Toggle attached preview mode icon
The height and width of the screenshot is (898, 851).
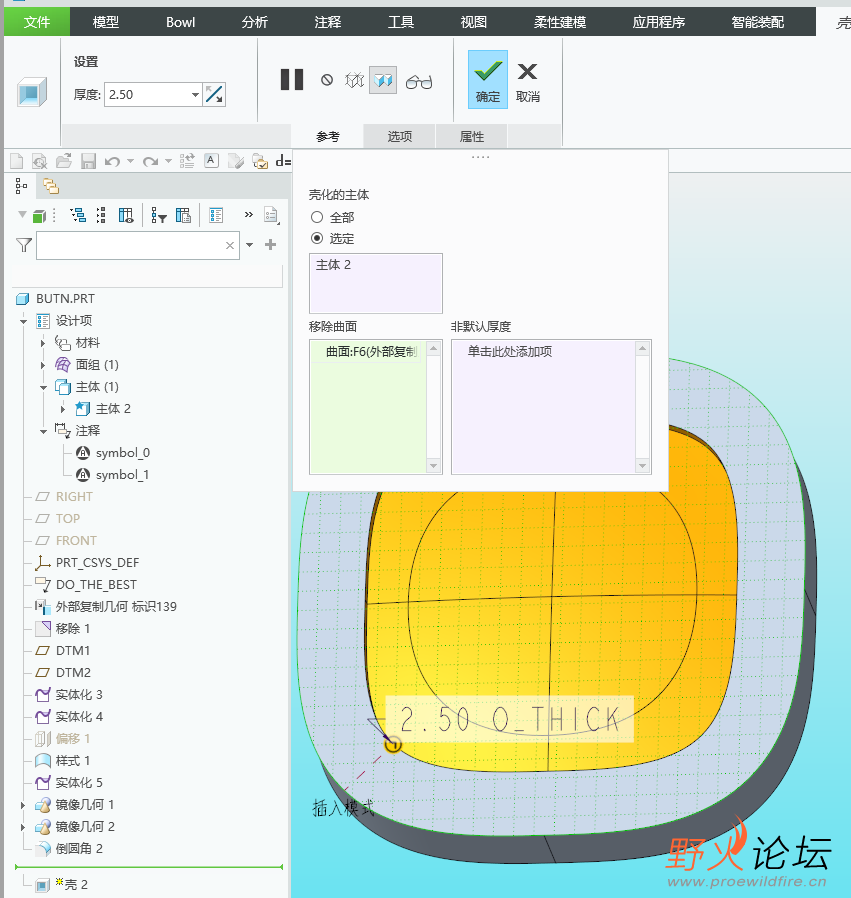point(383,80)
